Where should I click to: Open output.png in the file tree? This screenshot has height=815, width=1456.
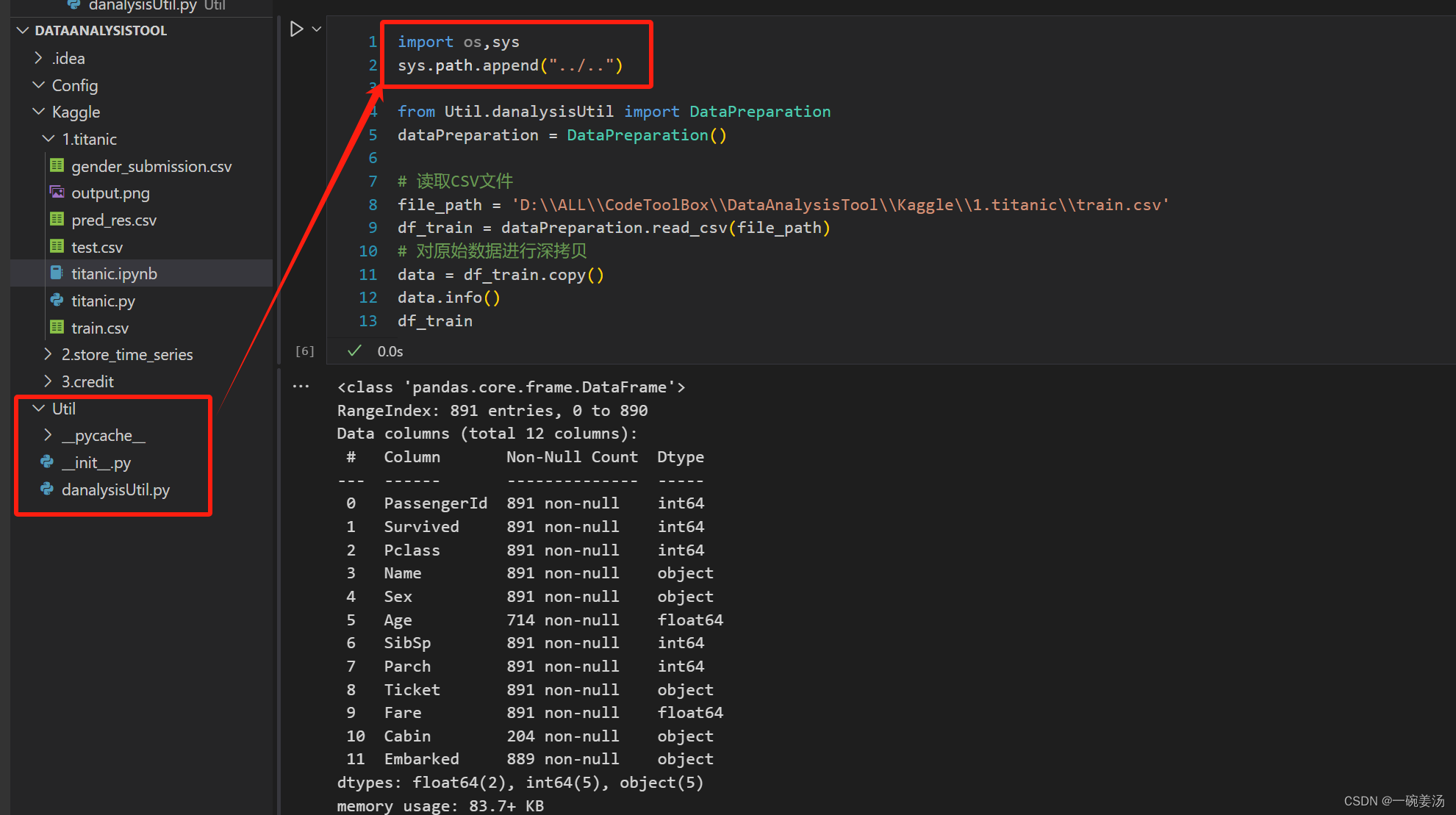click(x=110, y=193)
